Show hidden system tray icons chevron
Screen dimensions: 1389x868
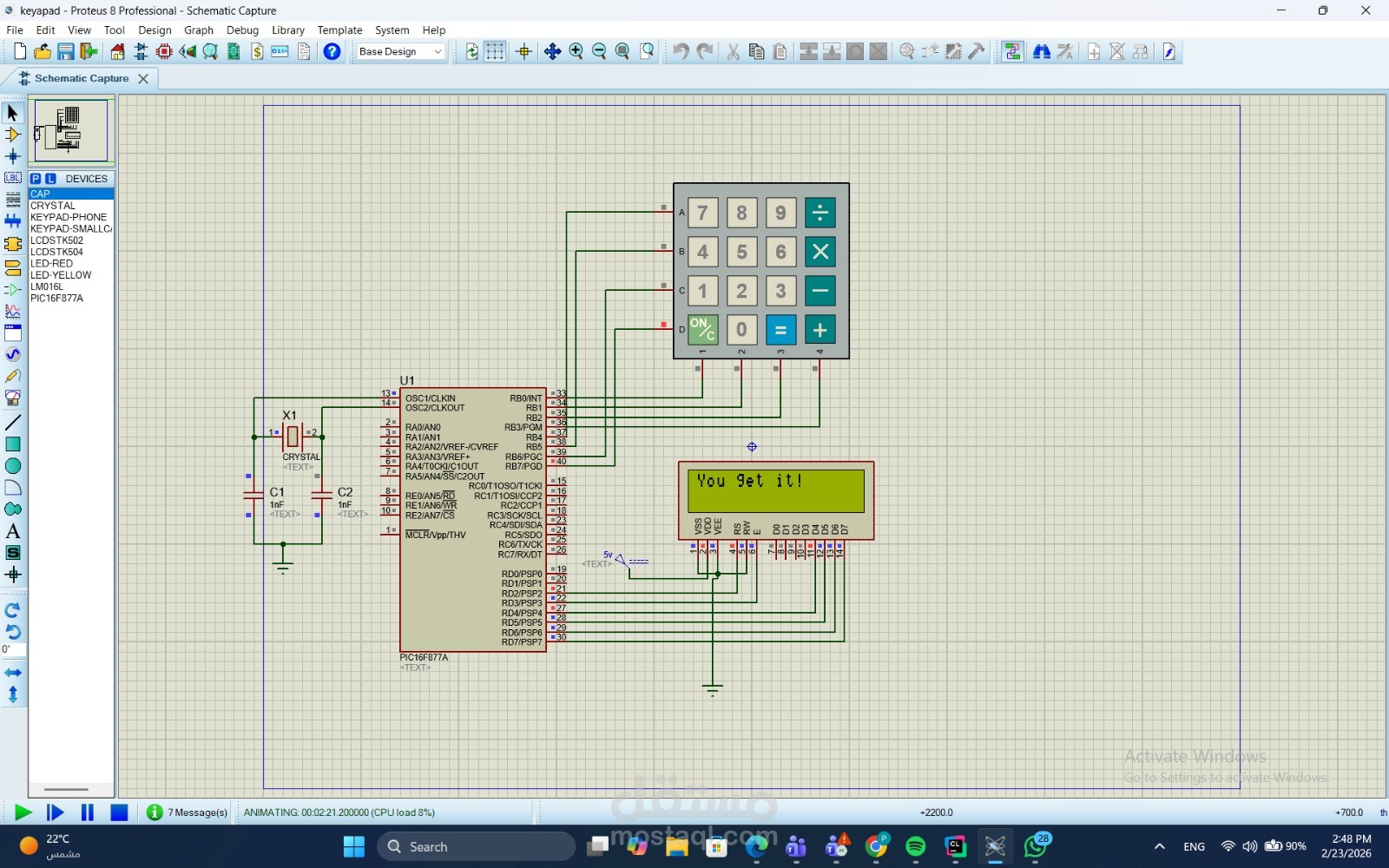[x=1159, y=846]
